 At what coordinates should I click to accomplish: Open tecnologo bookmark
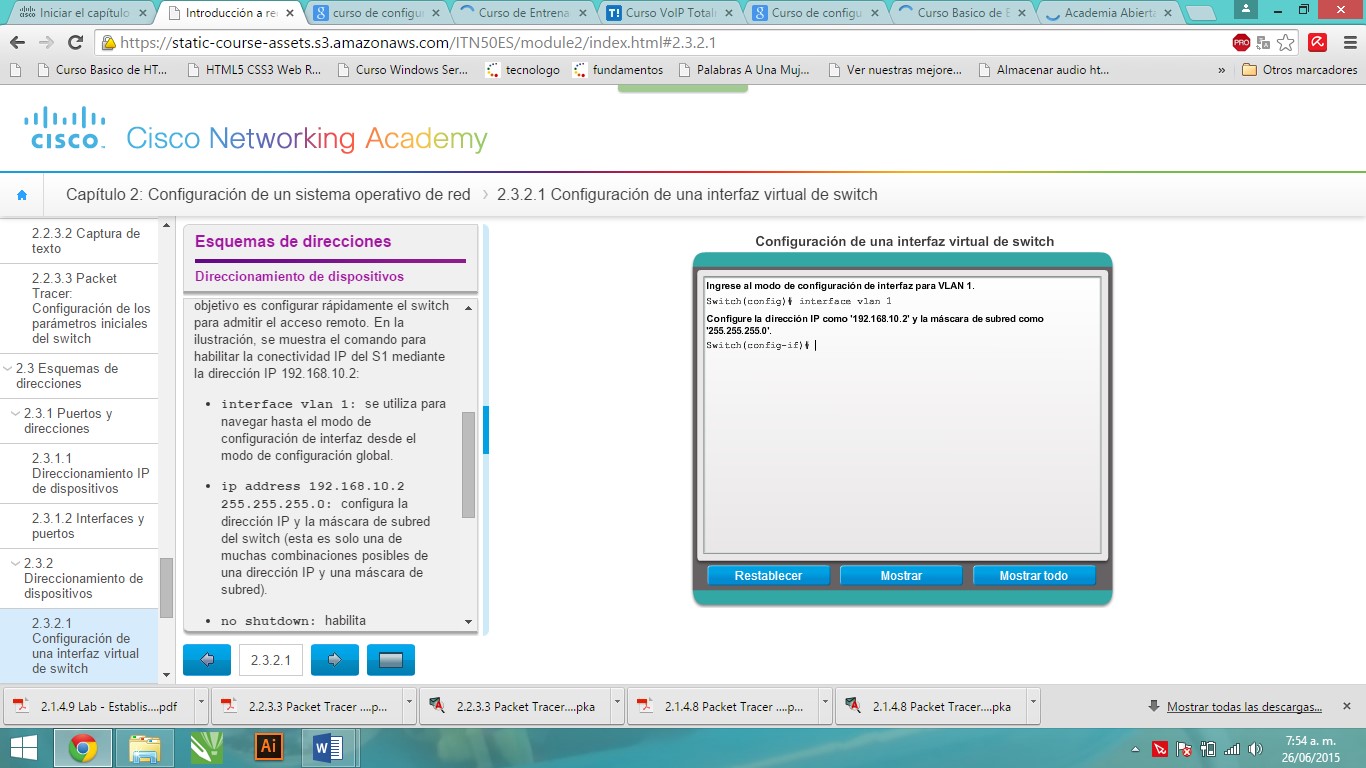(522, 70)
